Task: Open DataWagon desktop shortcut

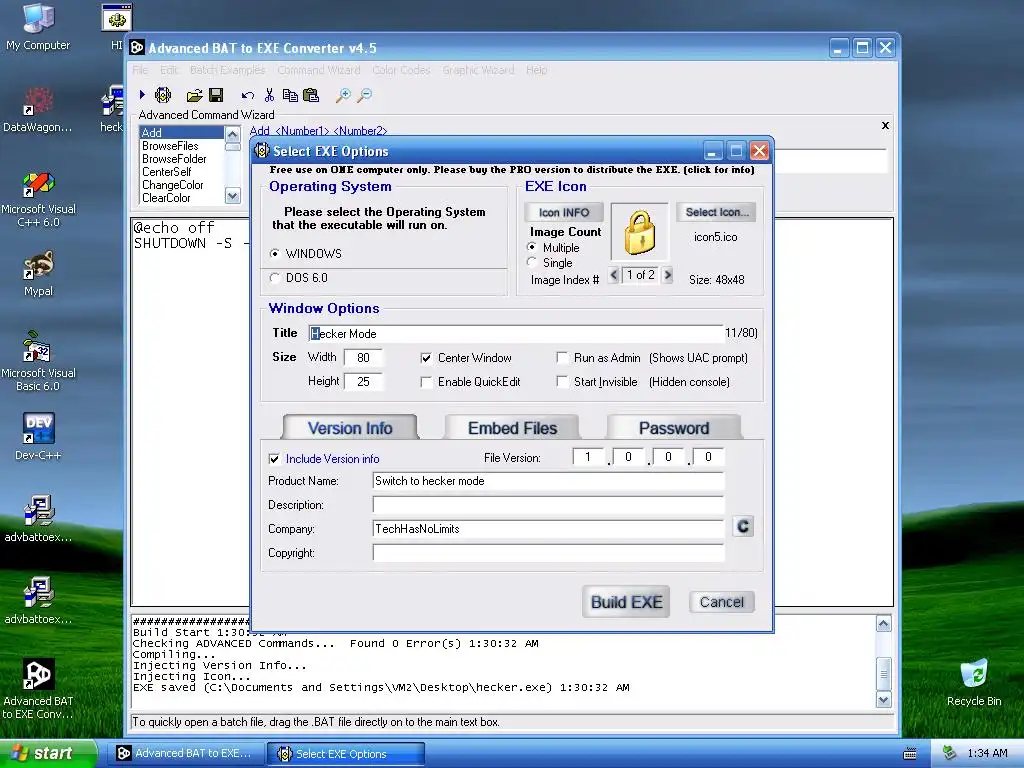Action: 38,110
